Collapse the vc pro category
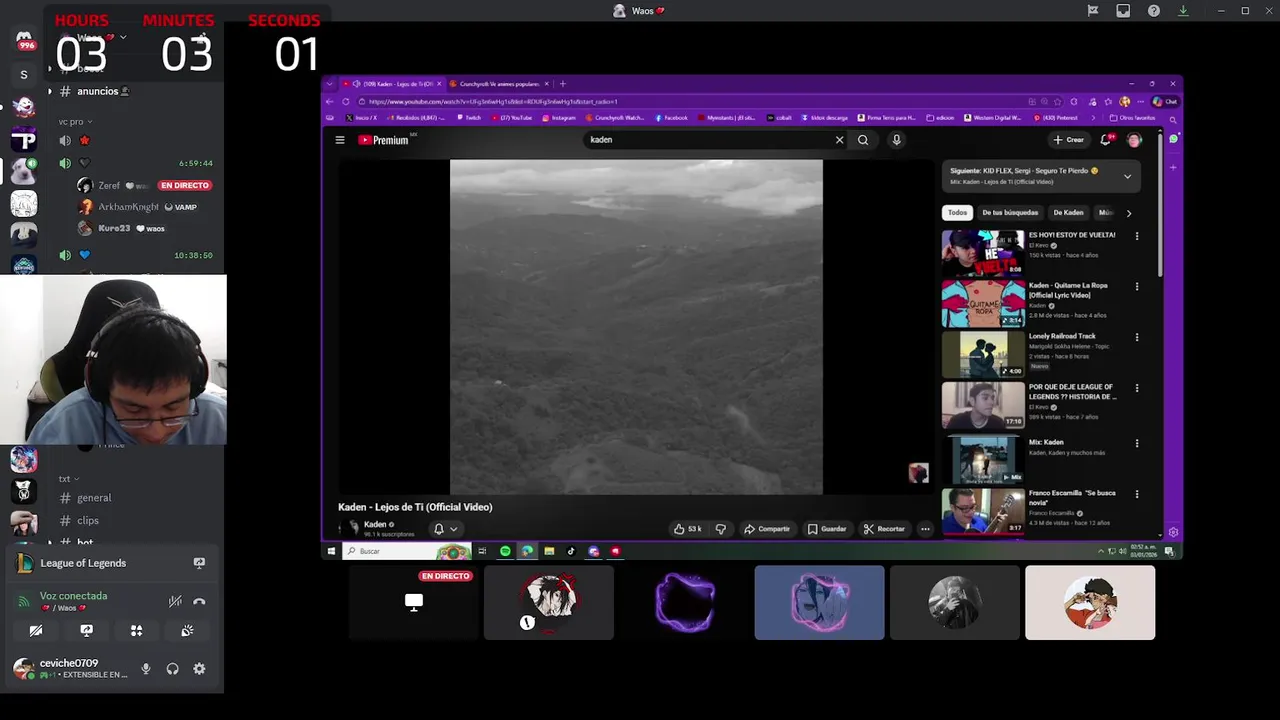The height and width of the screenshot is (720, 1280). (75, 122)
